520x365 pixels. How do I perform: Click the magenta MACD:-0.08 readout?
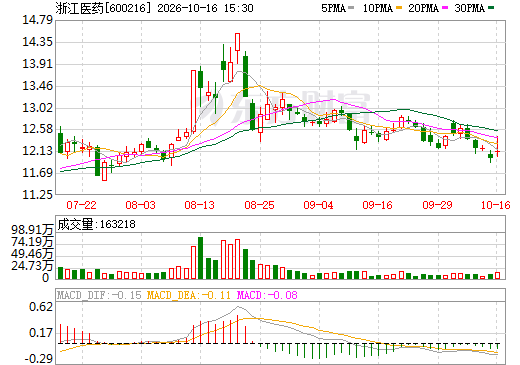tap(267, 295)
